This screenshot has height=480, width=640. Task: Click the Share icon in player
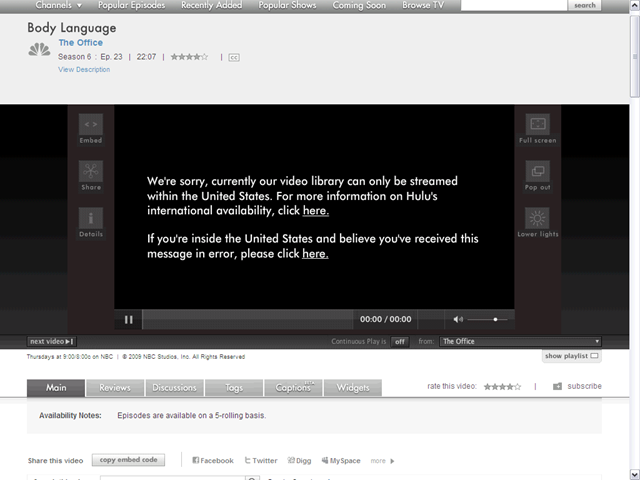tap(91, 171)
